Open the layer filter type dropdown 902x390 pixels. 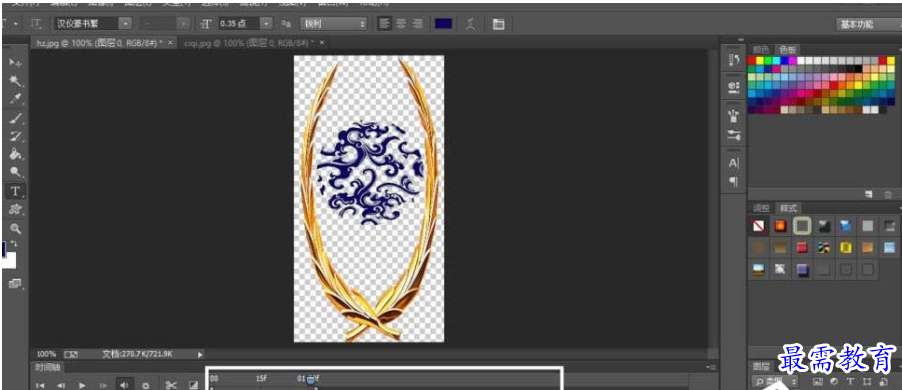coord(774,381)
